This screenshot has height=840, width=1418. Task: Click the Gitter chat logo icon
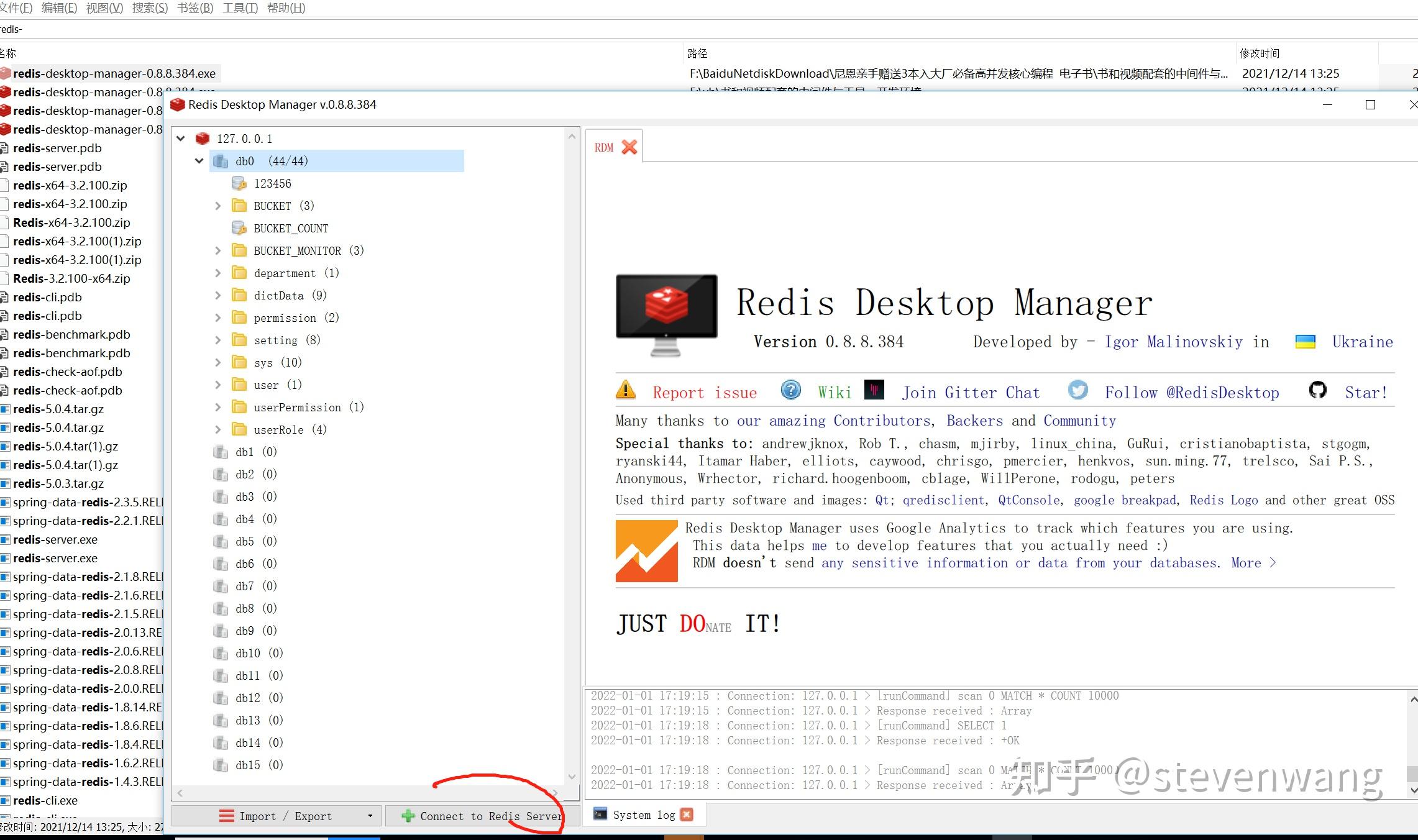pyautogui.click(x=874, y=390)
